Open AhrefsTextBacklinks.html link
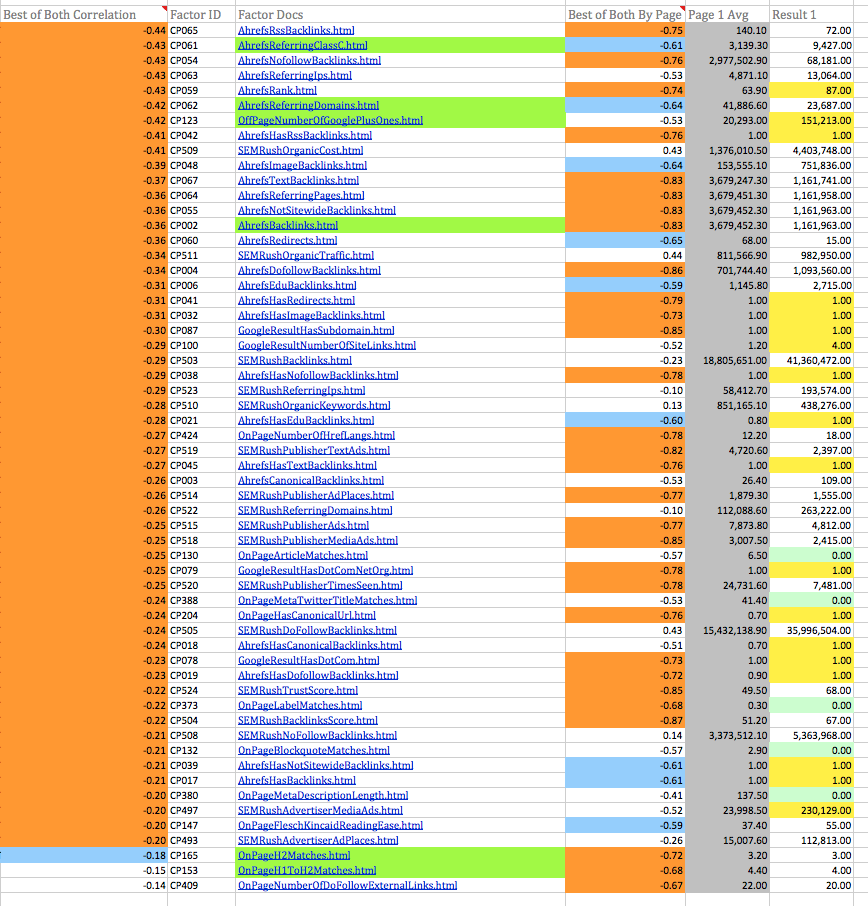The width and height of the screenshot is (868, 906). 298,181
